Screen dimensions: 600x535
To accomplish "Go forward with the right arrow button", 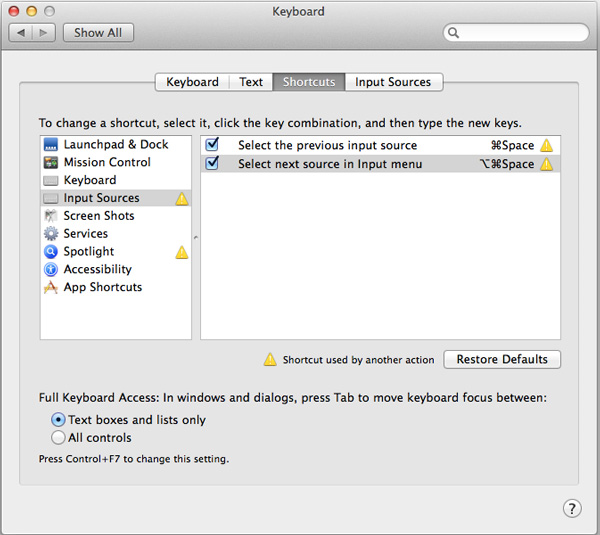I will (x=44, y=33).
